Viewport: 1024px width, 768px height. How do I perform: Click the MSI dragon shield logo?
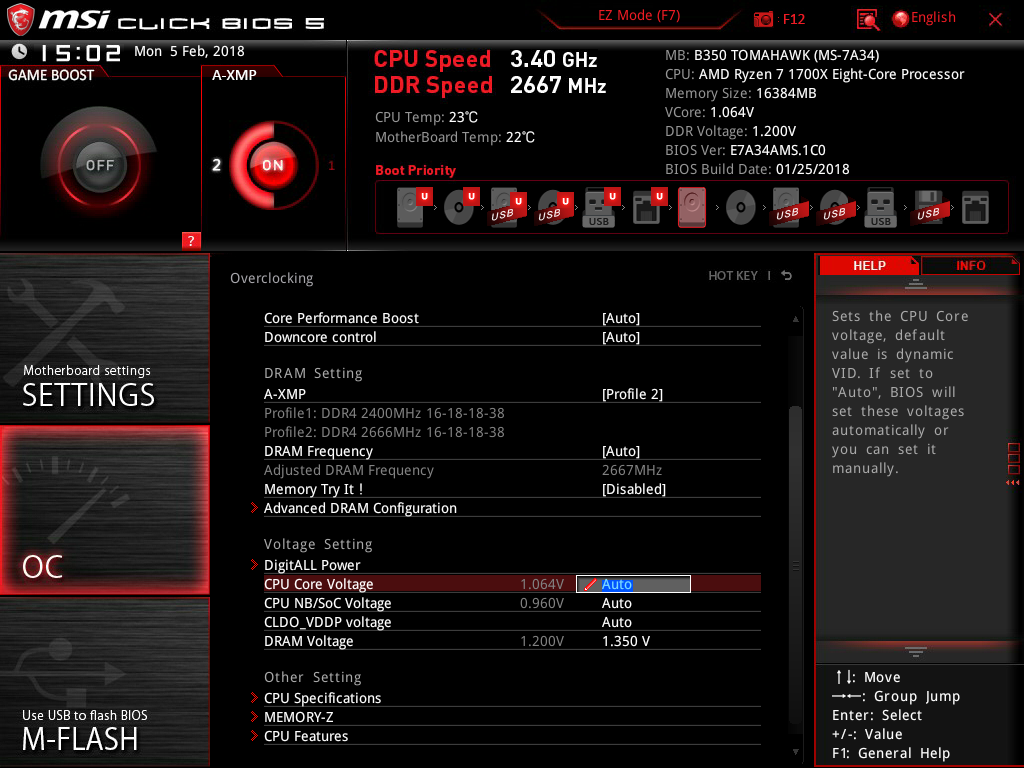(19, 20)
